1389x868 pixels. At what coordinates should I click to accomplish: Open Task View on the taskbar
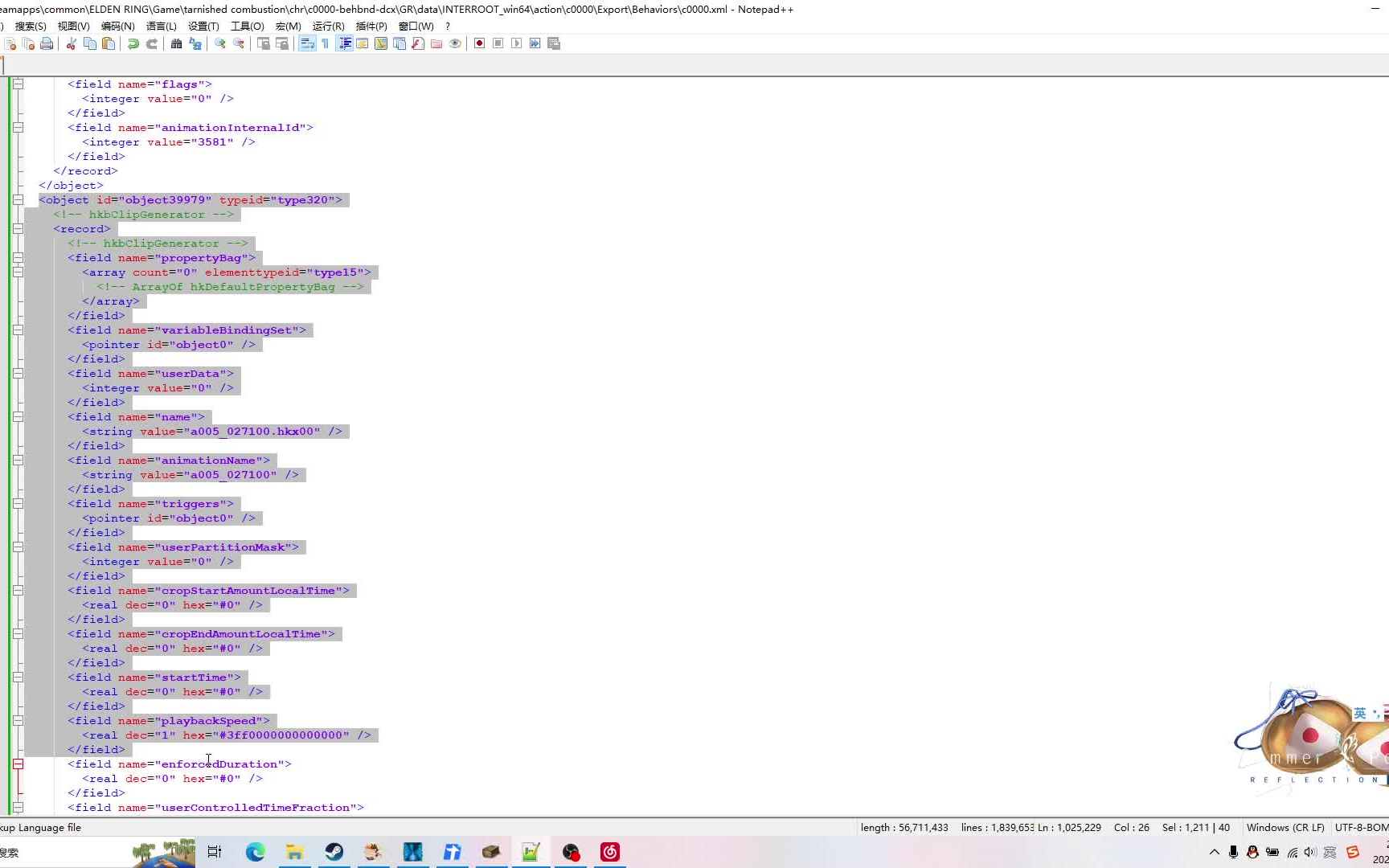[x=215, y=852]
